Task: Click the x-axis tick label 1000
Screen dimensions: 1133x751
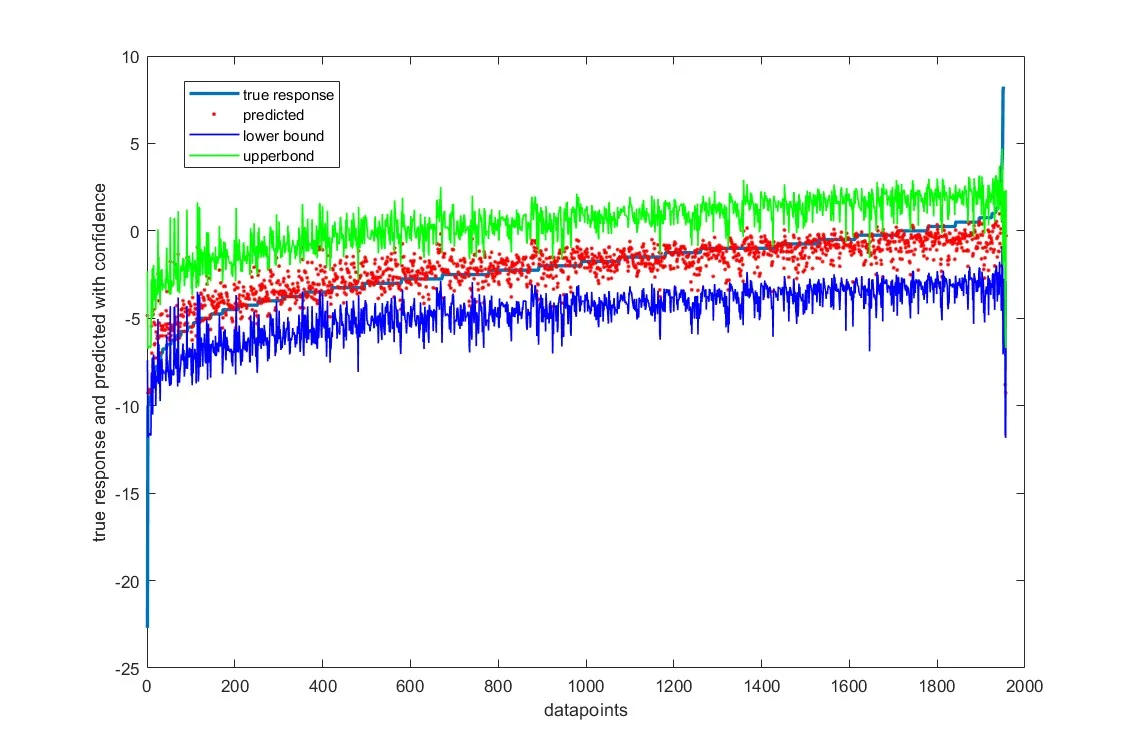Action: (x=586, y=689)
